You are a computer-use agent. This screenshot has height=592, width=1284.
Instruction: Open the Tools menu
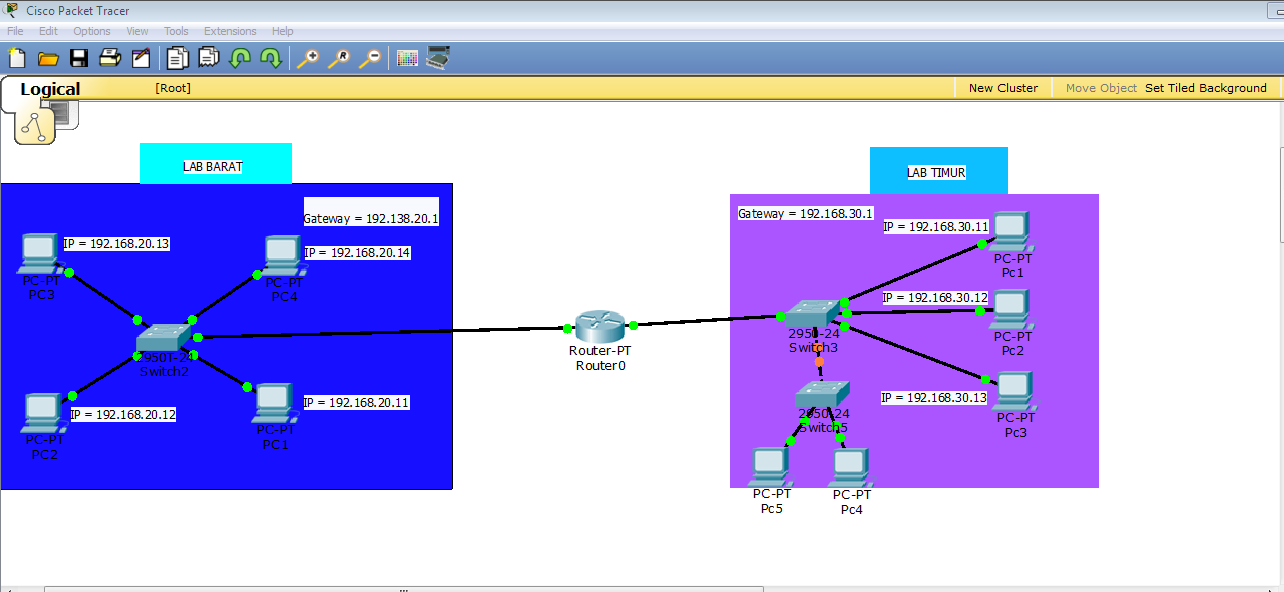176,31
